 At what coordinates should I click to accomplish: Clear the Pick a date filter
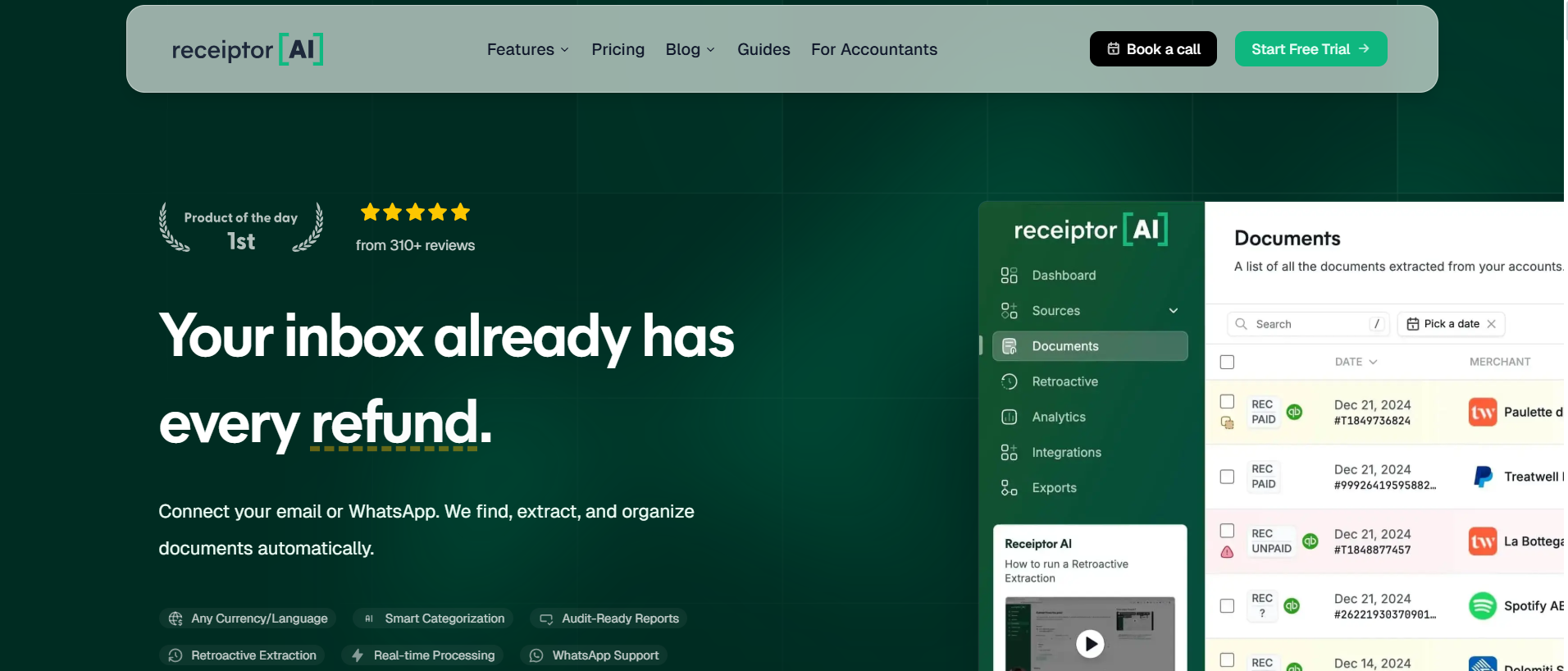click(1492, 324)
